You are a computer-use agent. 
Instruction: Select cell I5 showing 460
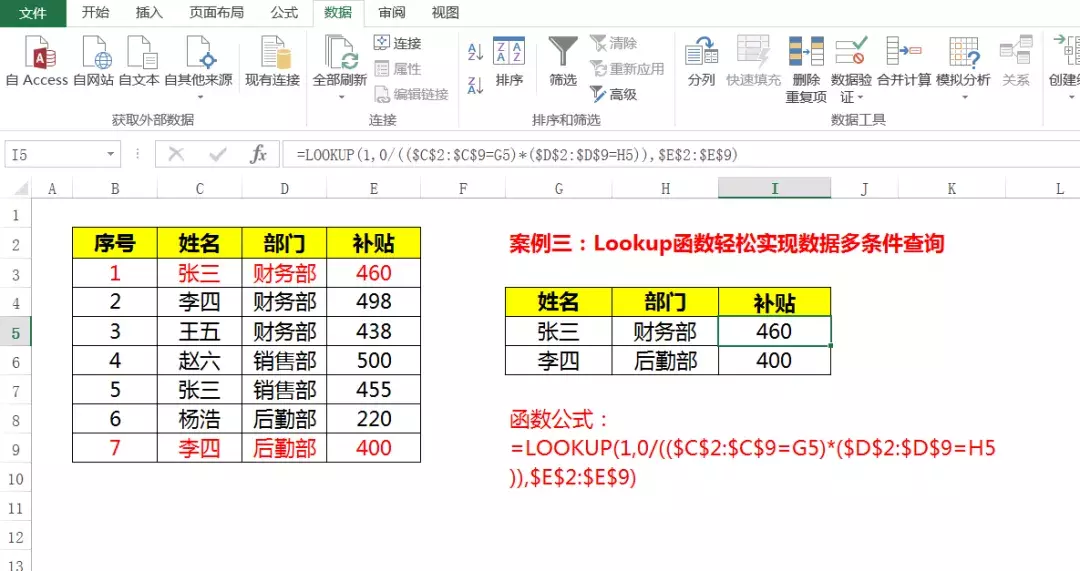(774, 331)
